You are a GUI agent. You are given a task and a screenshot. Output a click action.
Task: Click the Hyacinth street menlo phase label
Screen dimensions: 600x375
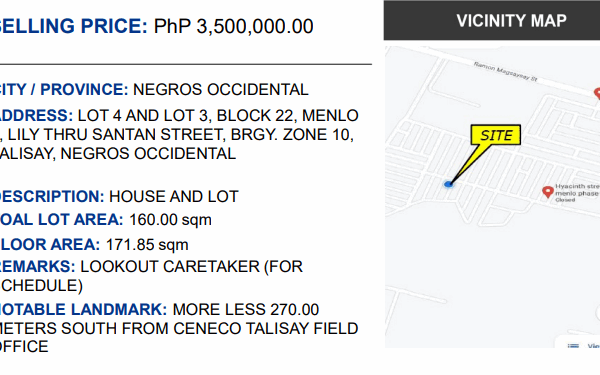pyautogui.click(x=577, y=192)
